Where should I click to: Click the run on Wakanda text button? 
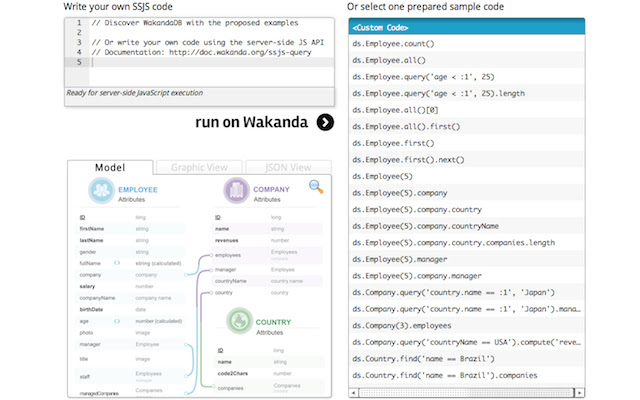coord(251,122)
